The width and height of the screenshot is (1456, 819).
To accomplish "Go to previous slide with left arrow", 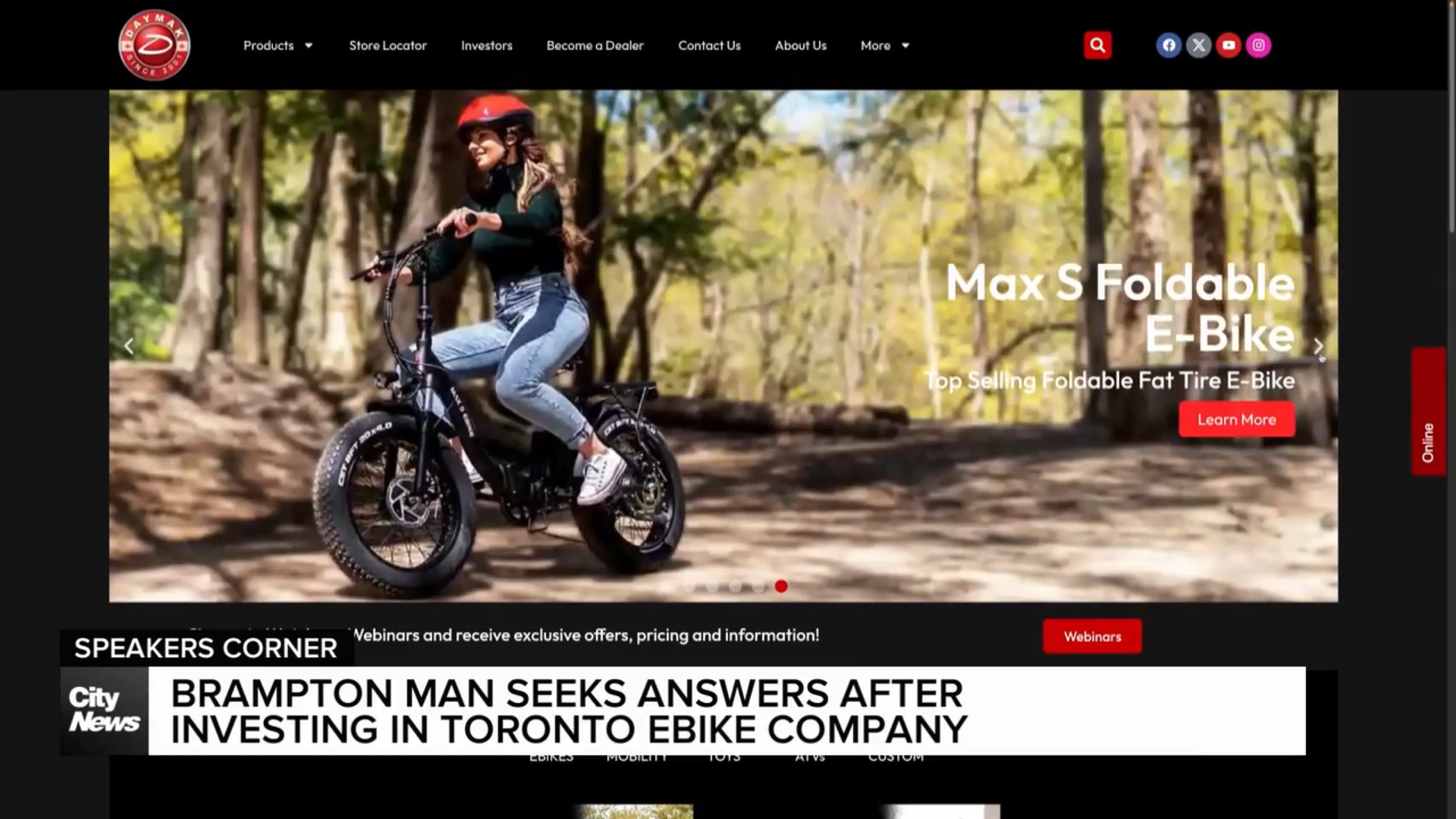I will 129,347.
